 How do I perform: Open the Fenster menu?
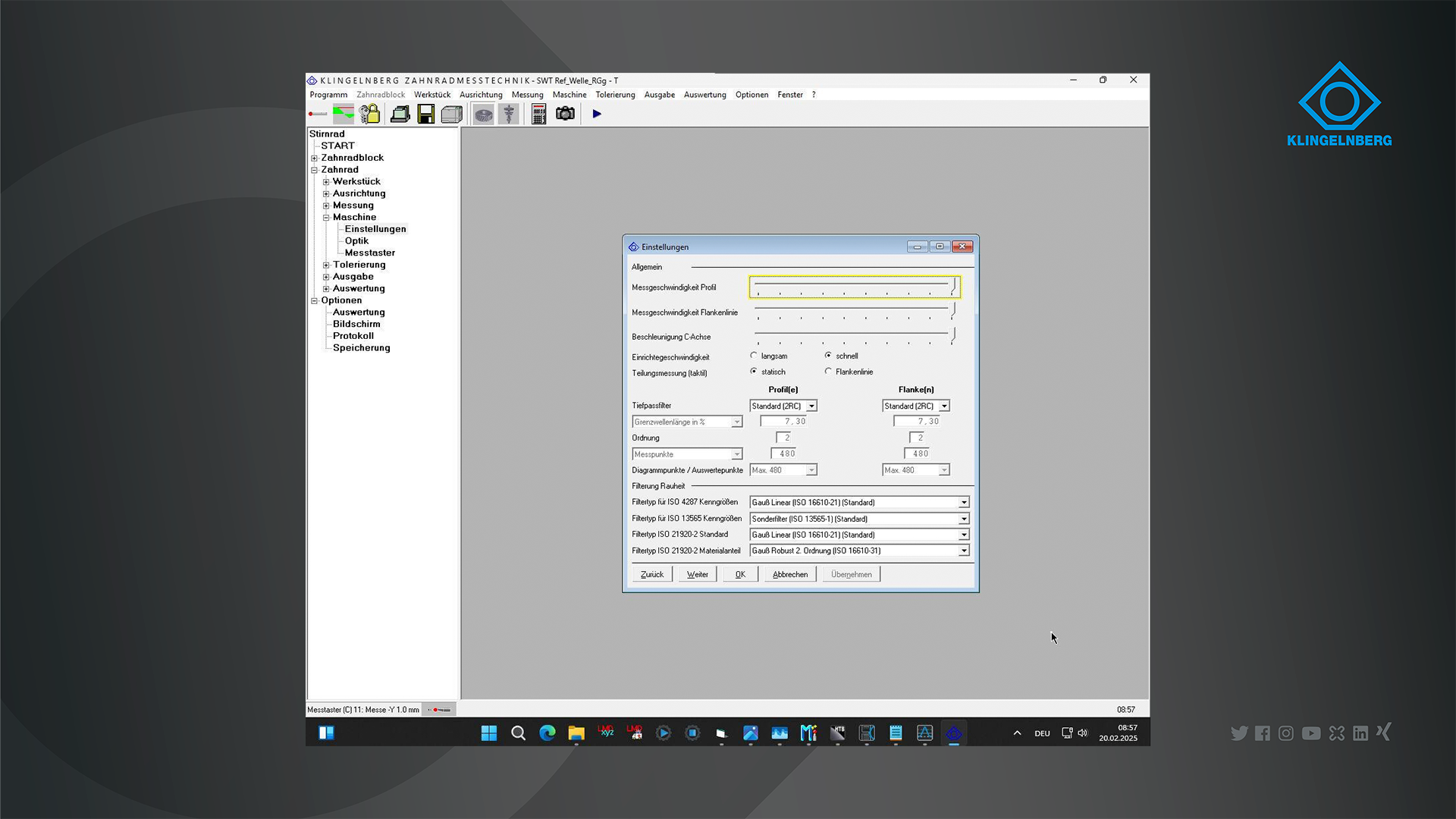[790, 95]
